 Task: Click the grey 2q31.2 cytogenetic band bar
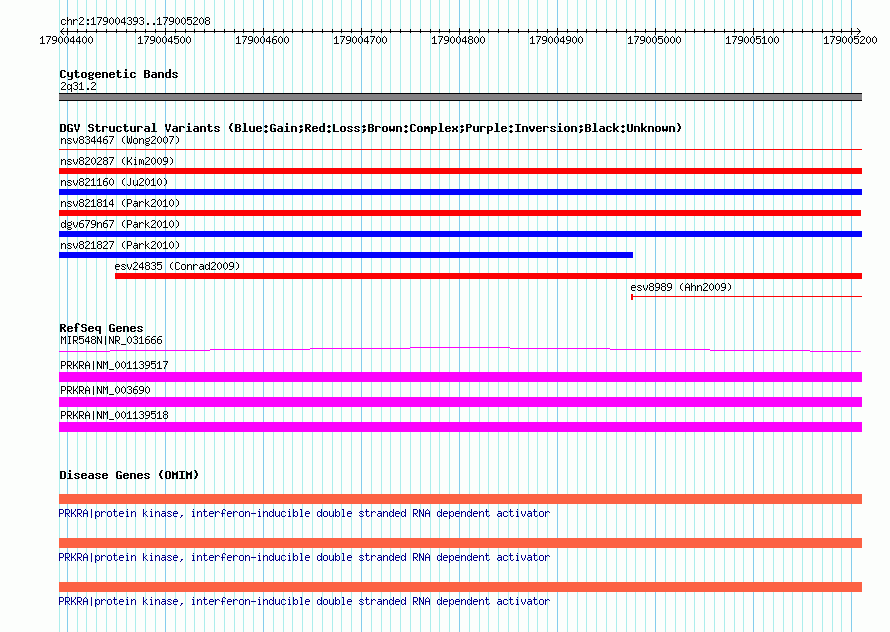[460, 97]
